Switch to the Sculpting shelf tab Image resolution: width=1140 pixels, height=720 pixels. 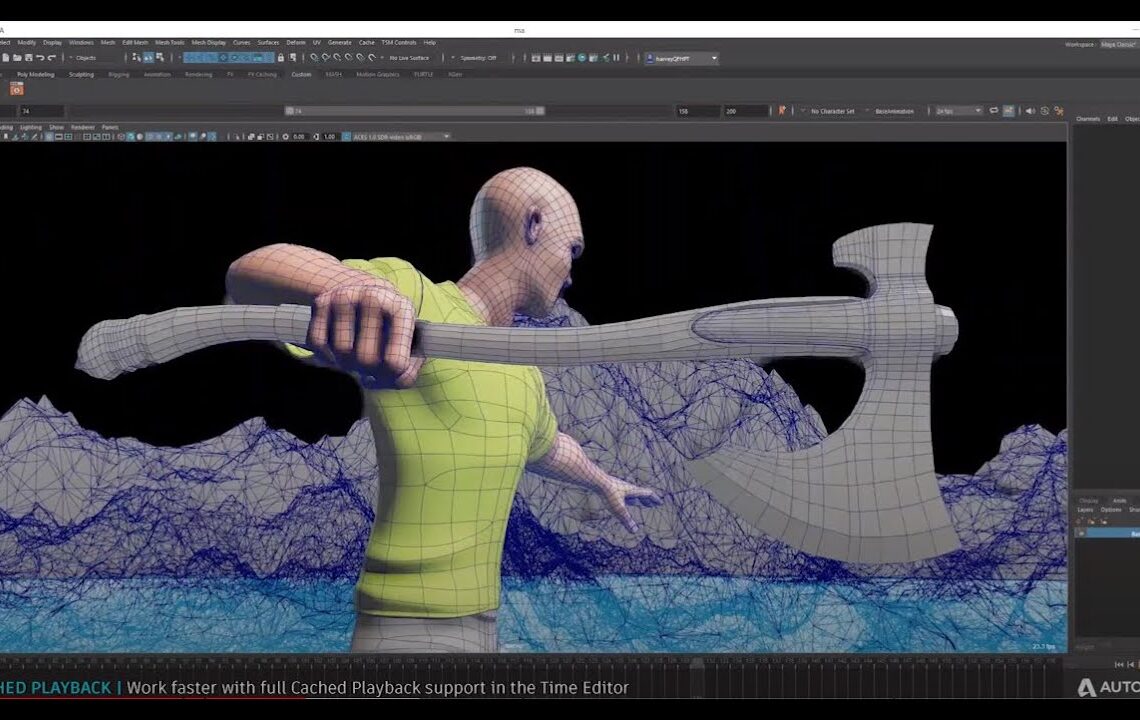81,74
